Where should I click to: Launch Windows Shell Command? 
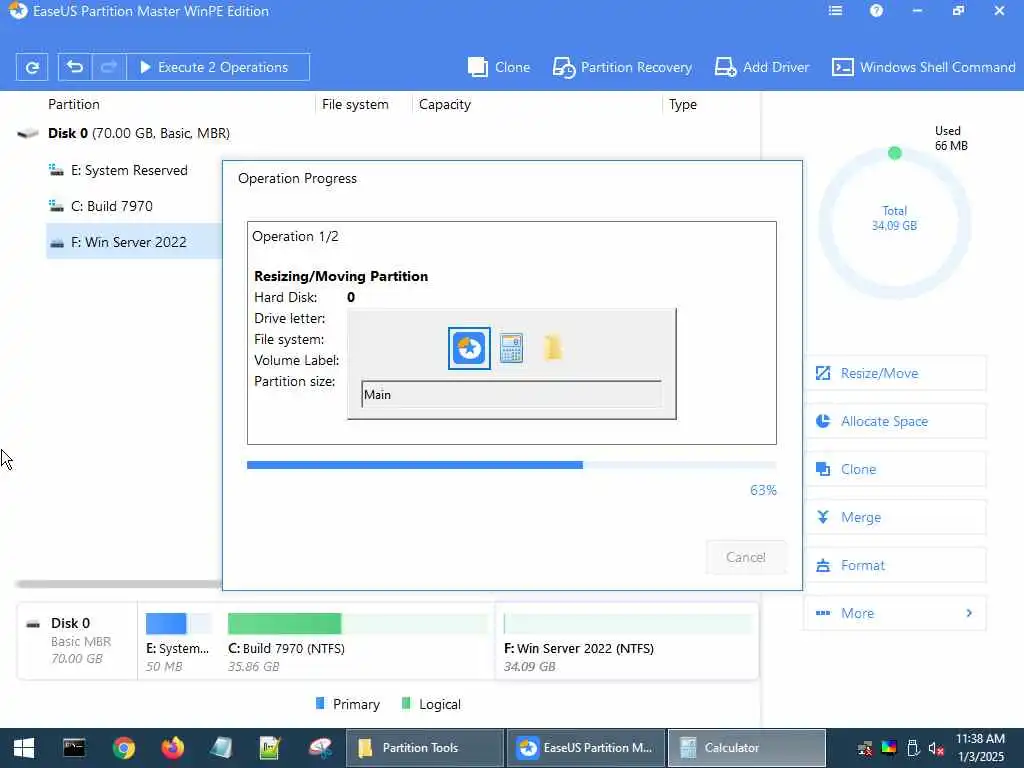923,67
